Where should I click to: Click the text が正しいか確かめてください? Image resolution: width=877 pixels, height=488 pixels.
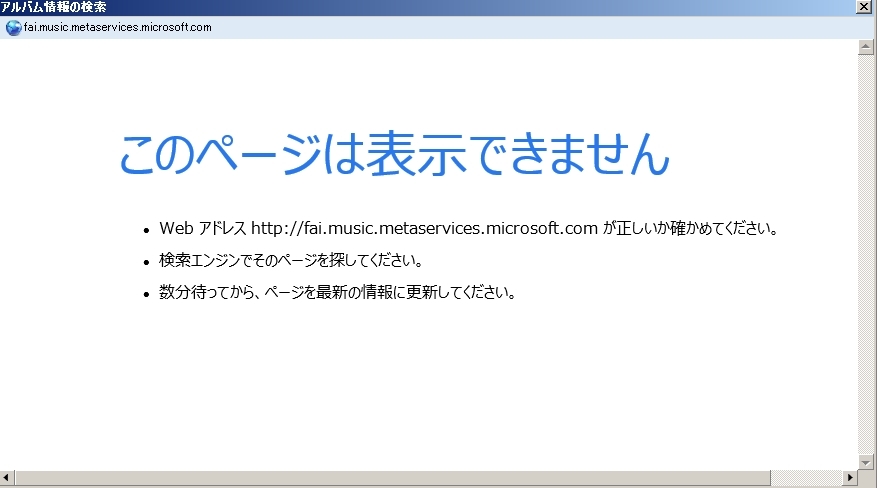[x=690, y=228]
